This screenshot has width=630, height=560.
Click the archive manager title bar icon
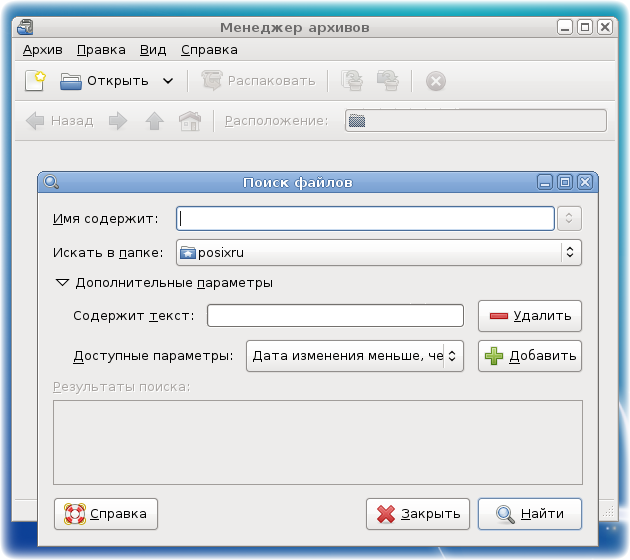coord(25,27)
